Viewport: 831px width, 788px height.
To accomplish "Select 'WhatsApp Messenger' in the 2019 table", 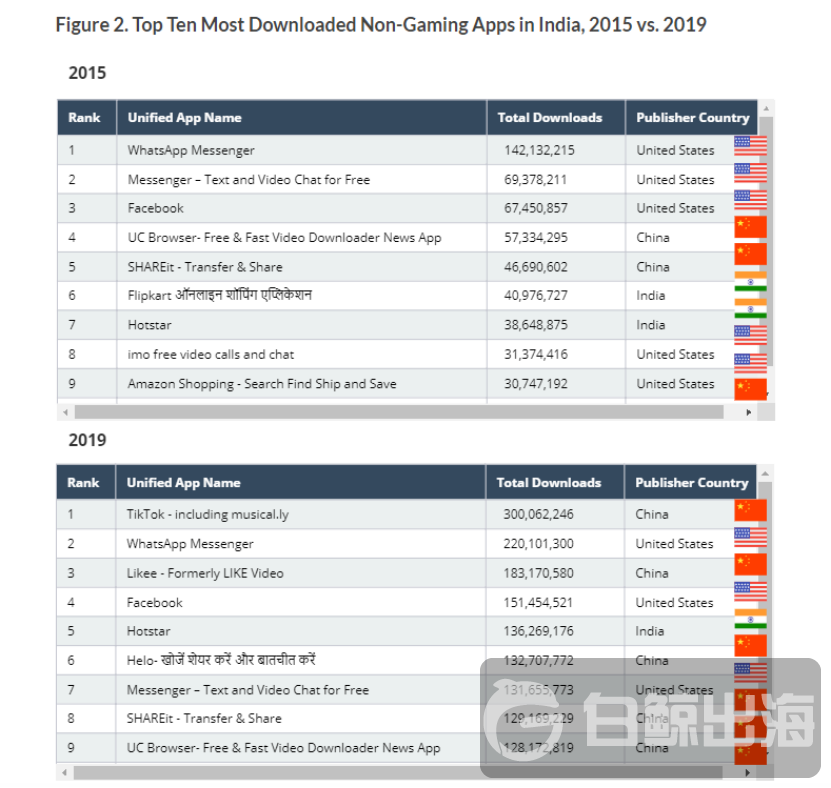I will point(190,544).
